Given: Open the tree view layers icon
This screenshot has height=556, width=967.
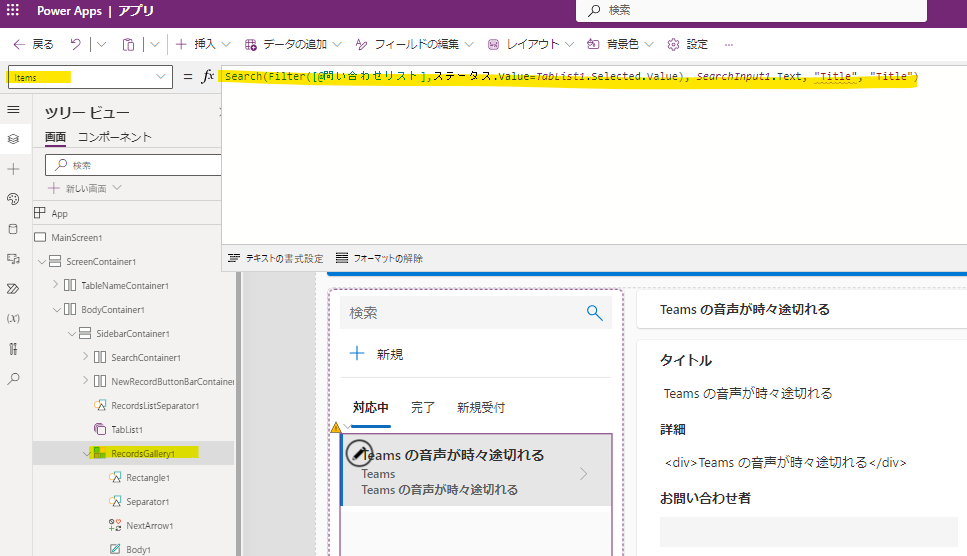Looking at the screenshot, I should click(x=14, y=139).
